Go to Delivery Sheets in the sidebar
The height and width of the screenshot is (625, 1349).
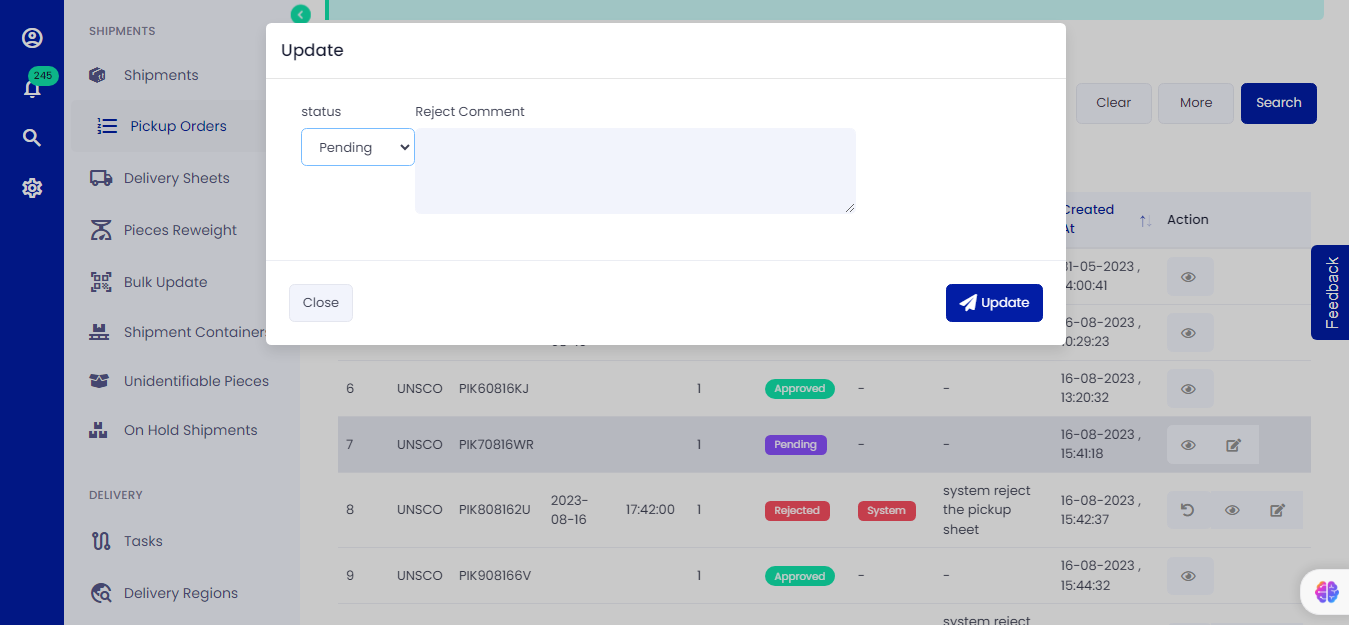pyautogui.click(x=176, y=178)
